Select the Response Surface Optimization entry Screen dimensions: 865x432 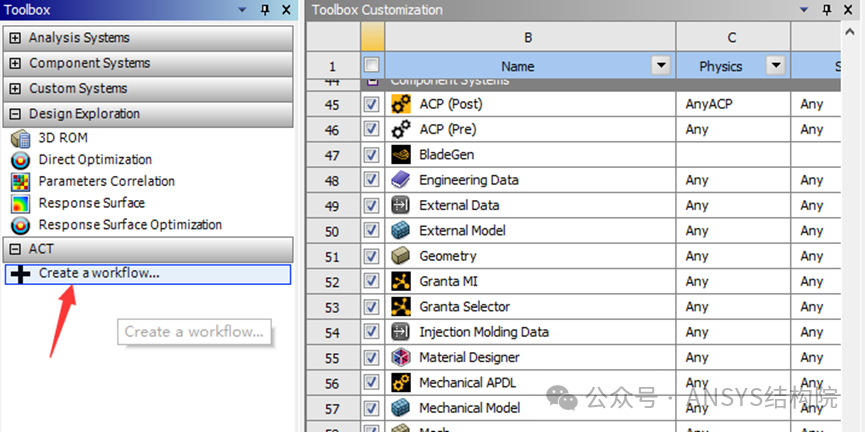click(130, 225)
